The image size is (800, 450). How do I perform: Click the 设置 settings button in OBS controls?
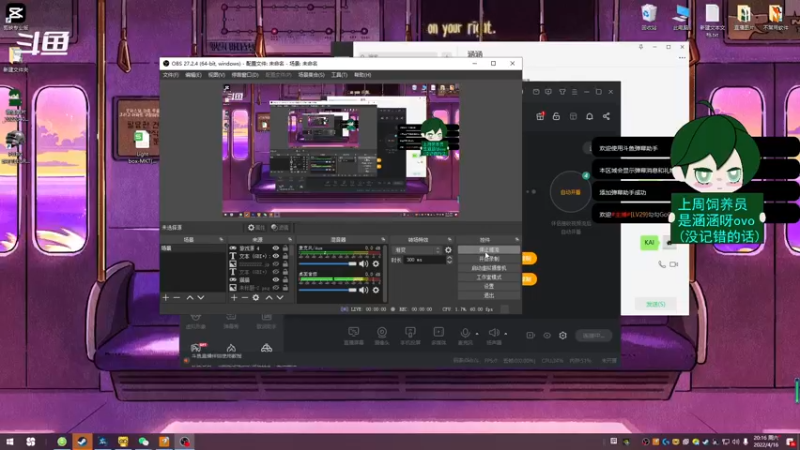[x=489, y=287]
